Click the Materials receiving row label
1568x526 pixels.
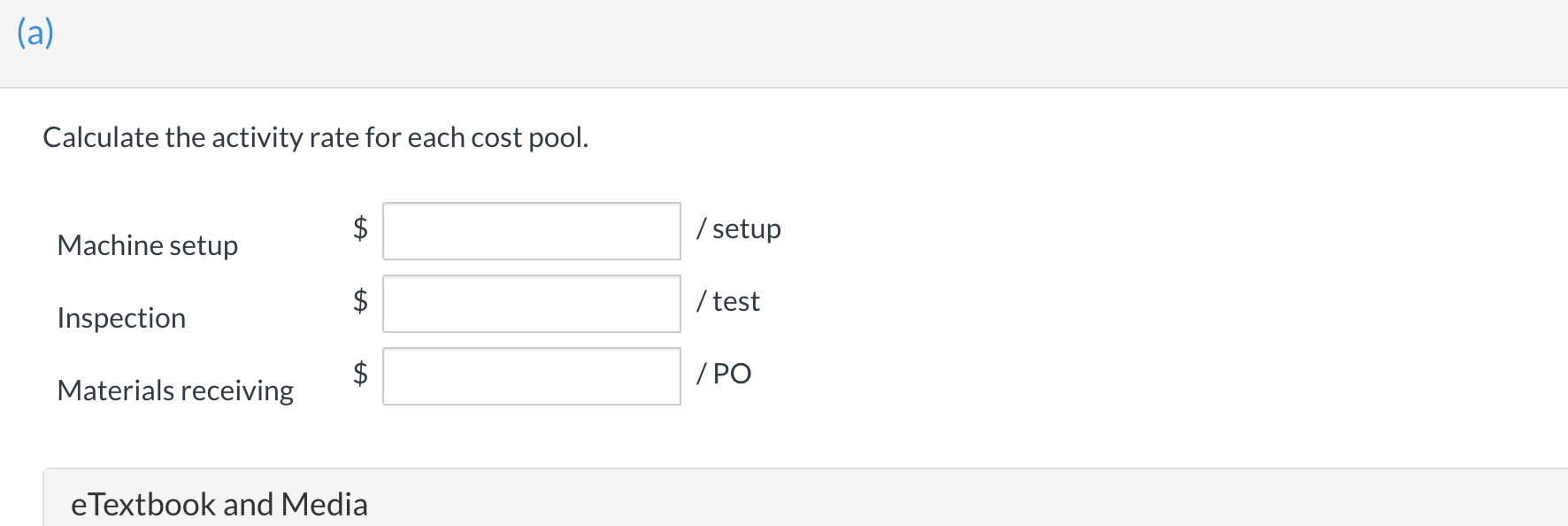pyautogui.click(x=174, y=390)
